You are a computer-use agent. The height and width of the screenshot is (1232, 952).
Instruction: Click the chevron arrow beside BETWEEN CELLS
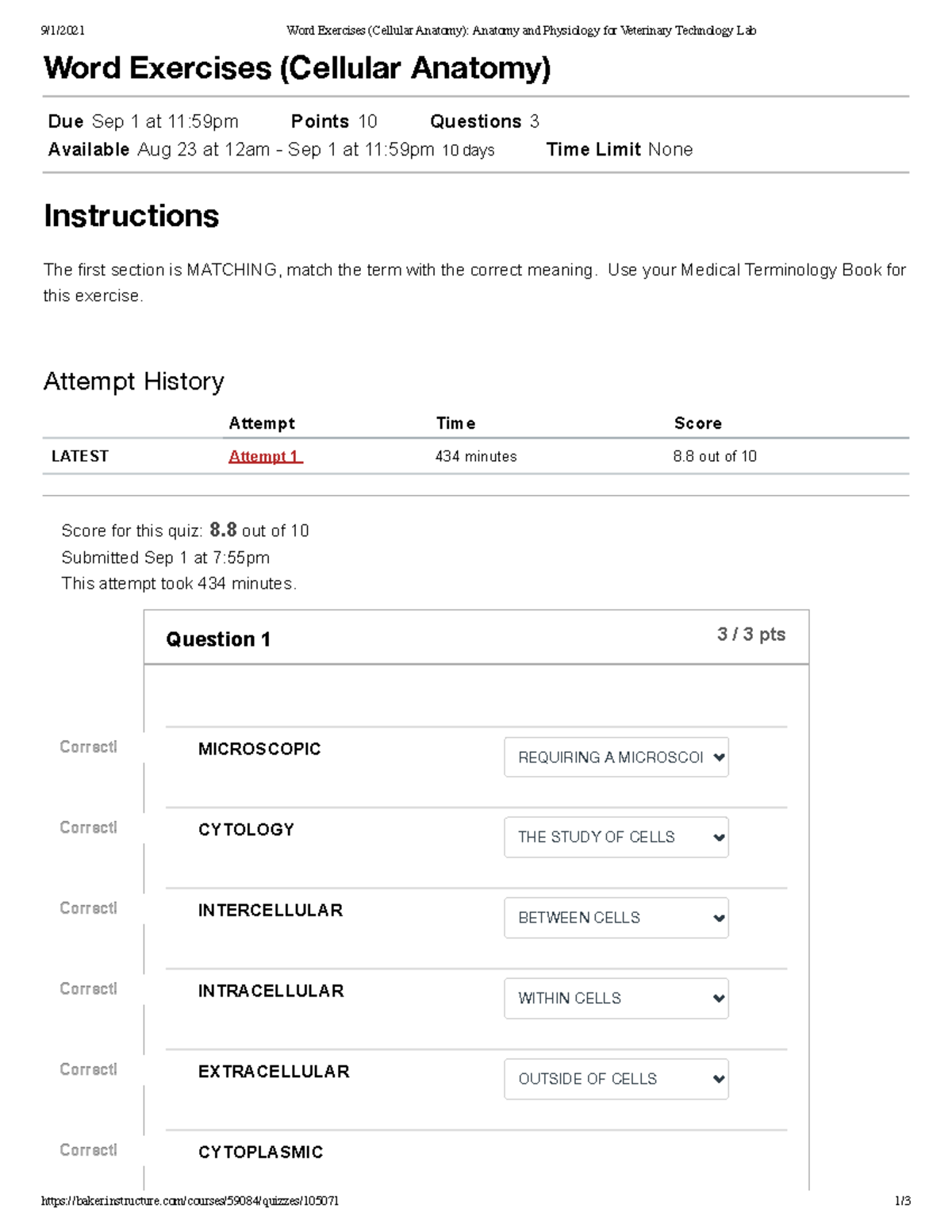[x=719, y=919]
